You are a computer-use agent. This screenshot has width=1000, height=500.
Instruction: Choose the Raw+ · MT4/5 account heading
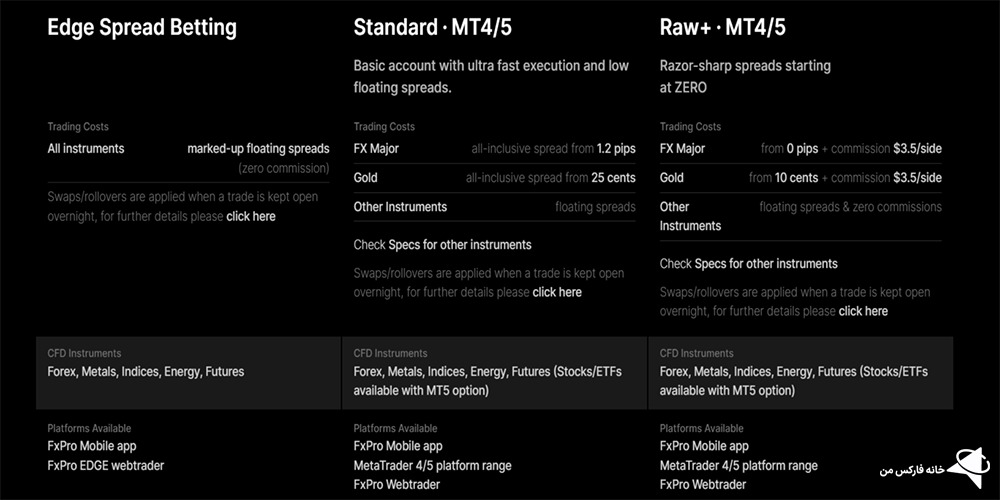(723, 27)
